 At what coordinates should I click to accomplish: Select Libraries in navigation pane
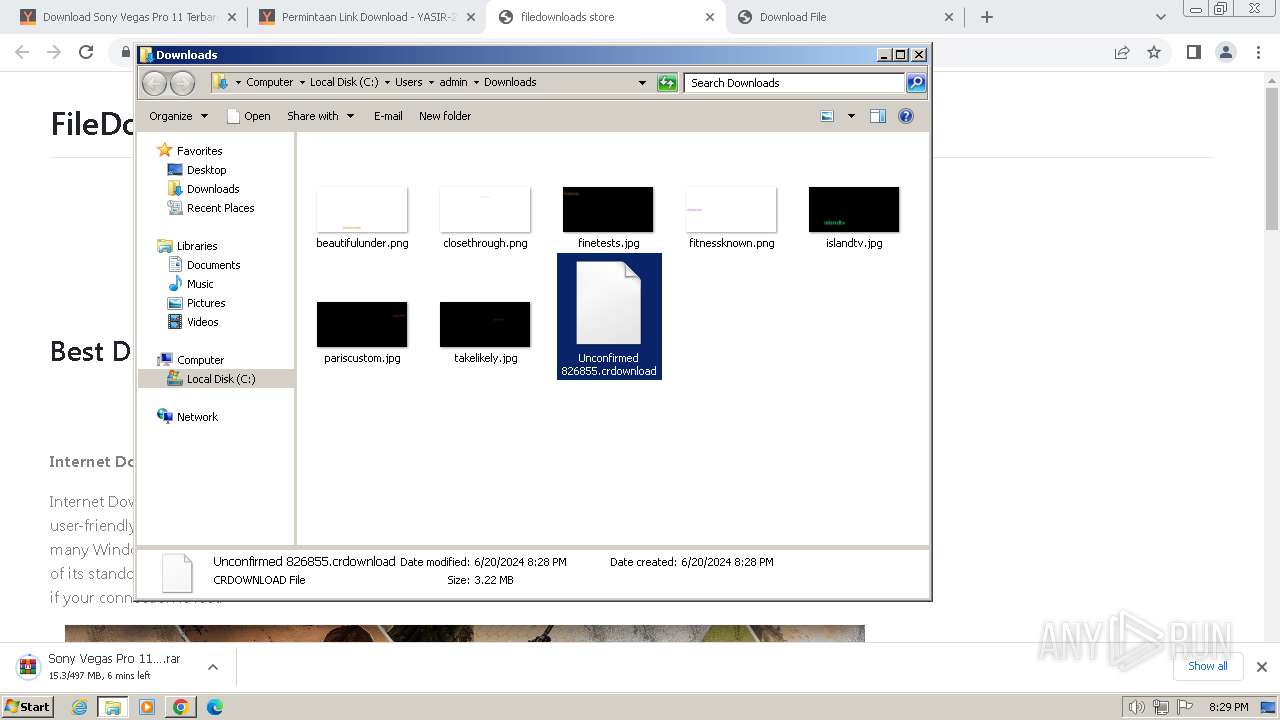[x=187, y=246]
